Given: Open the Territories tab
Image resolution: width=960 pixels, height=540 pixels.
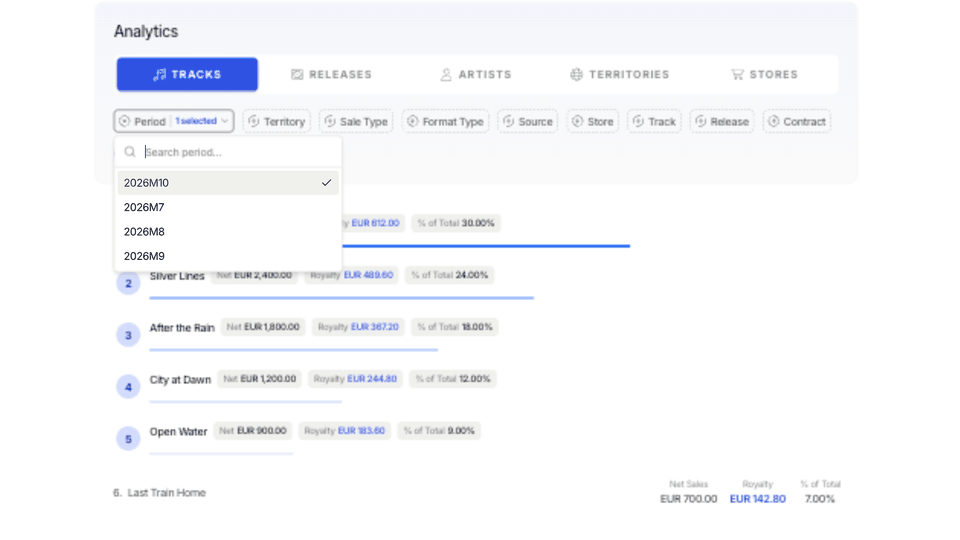Looking at the screenshot, I should (620, 75).
